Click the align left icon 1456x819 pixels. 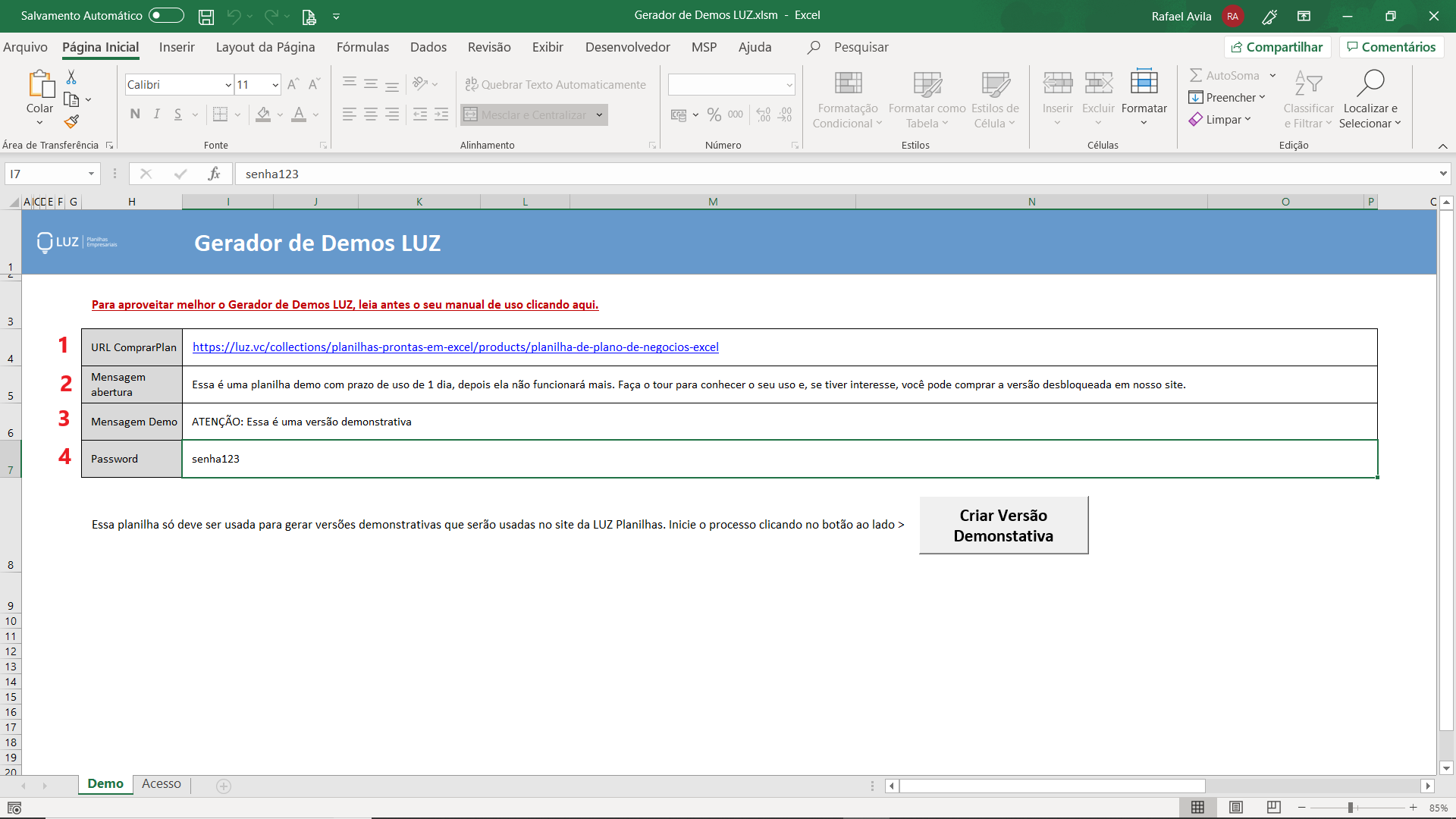click(349, 115)
